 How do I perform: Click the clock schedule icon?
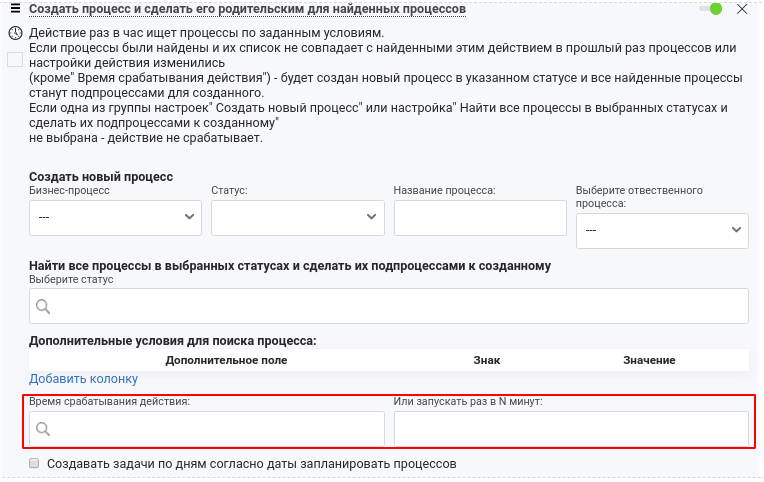15,33
